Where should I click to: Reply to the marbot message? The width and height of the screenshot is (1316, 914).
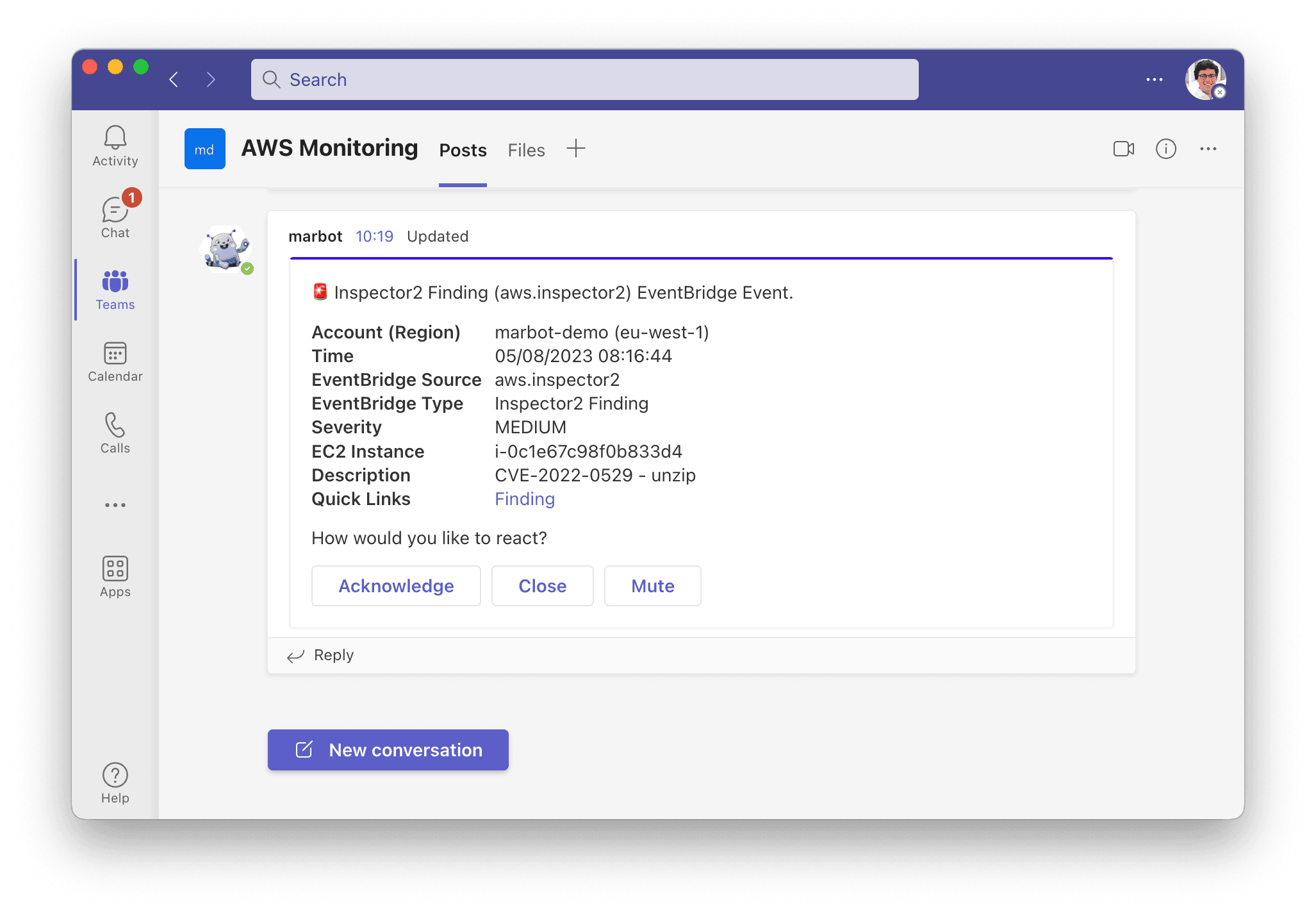(x=320, y=655)
